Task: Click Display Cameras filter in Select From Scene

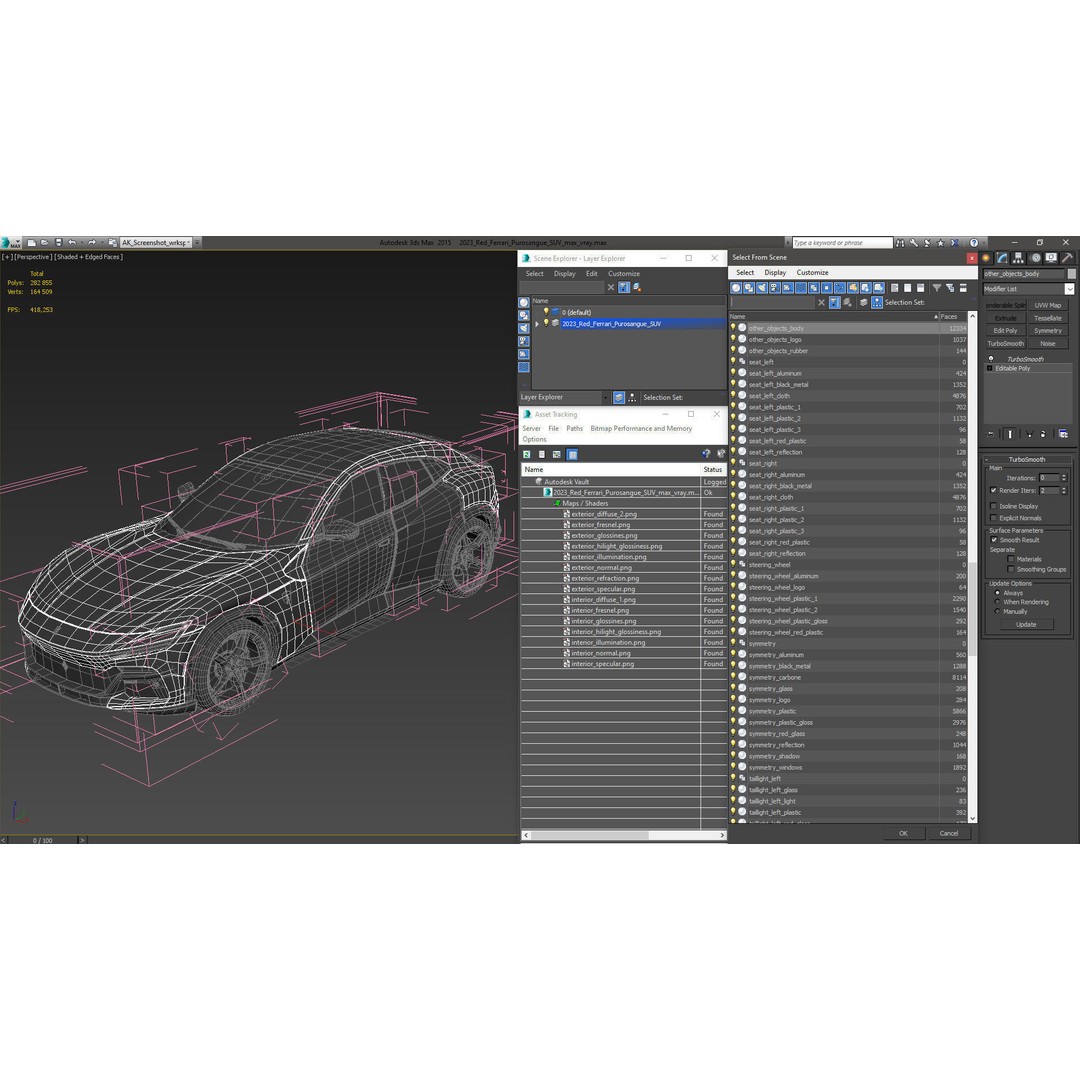Action: 774,288
